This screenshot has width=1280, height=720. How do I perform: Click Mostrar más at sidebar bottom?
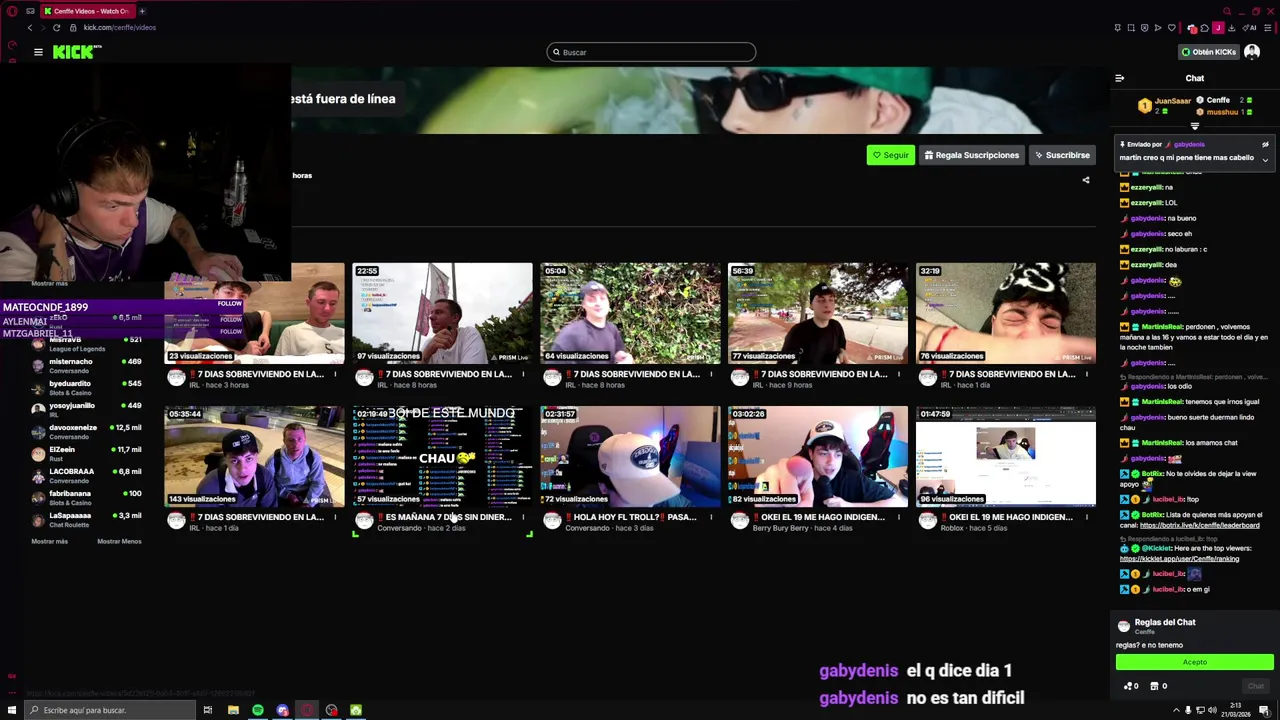(x=50, y=541)
